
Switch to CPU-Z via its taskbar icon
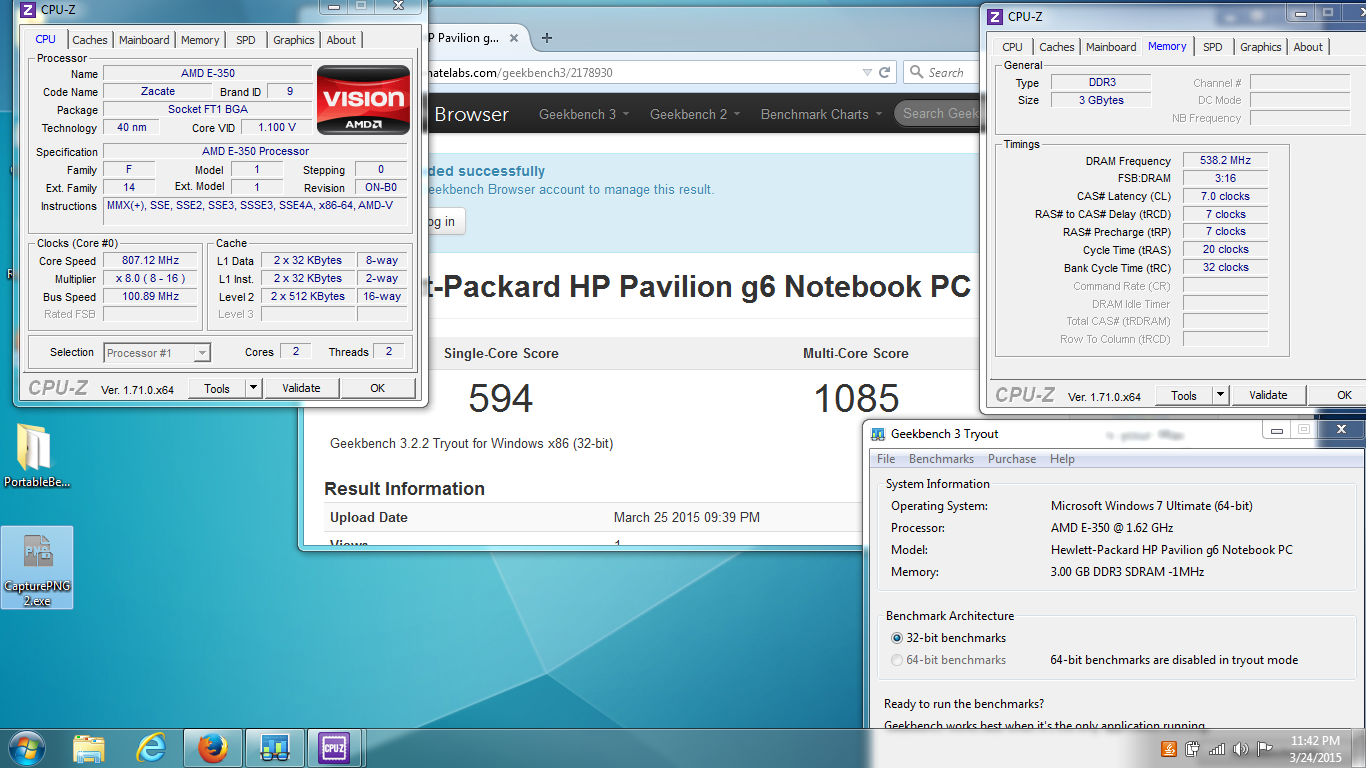tap(334, 748)
